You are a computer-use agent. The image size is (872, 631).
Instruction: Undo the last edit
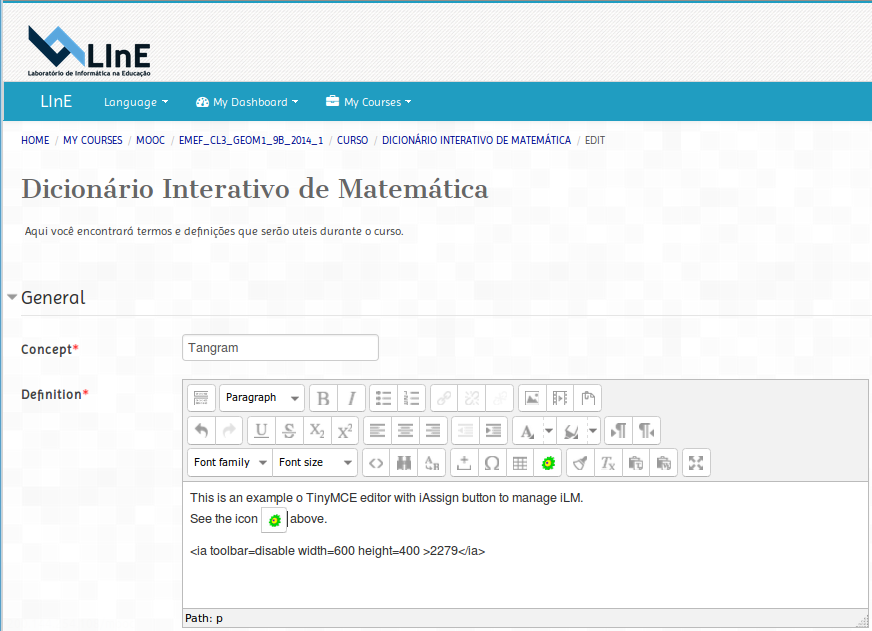click(x=201, y=430)
